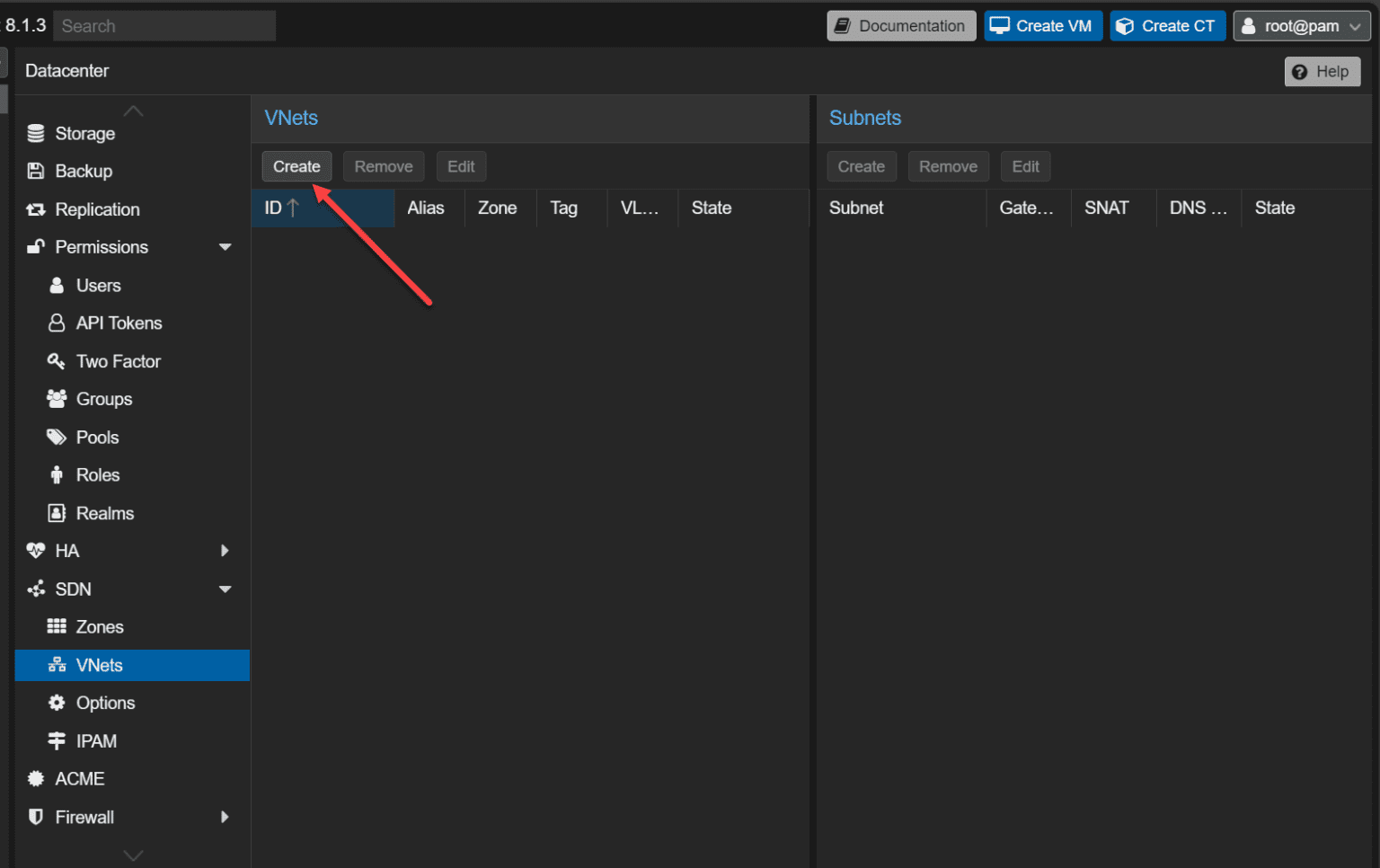This screenshot has width=1380, height=868.
Task: Open the root@pam user dropdown
Action: (1301, 25)
